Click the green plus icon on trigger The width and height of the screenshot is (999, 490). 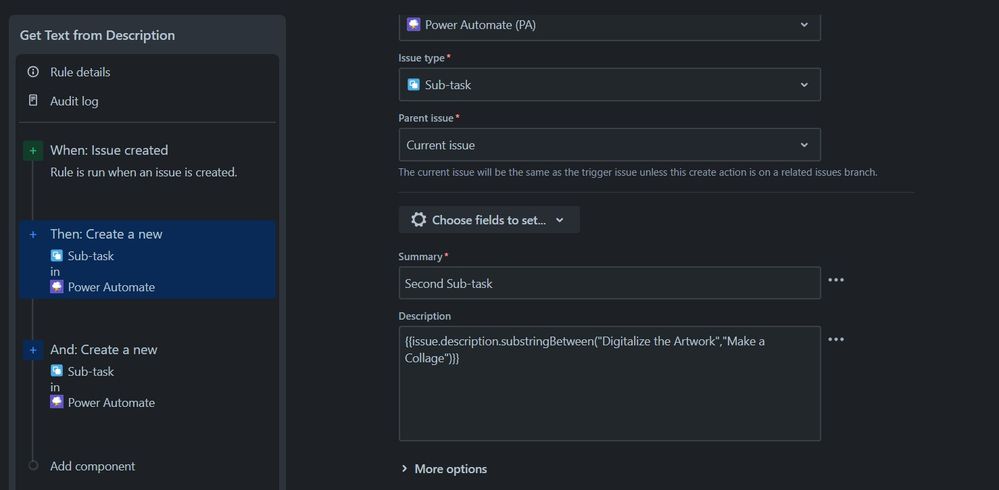click(x=33, y=150)
